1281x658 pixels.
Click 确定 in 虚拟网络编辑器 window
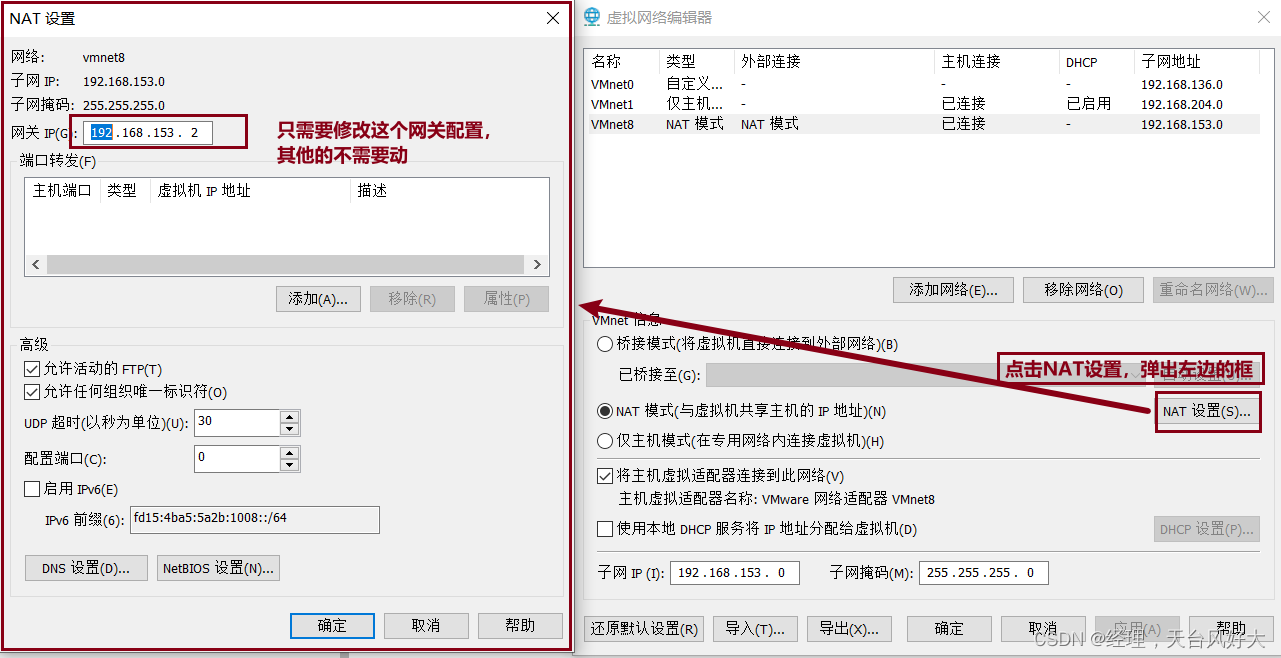(949, 629)
